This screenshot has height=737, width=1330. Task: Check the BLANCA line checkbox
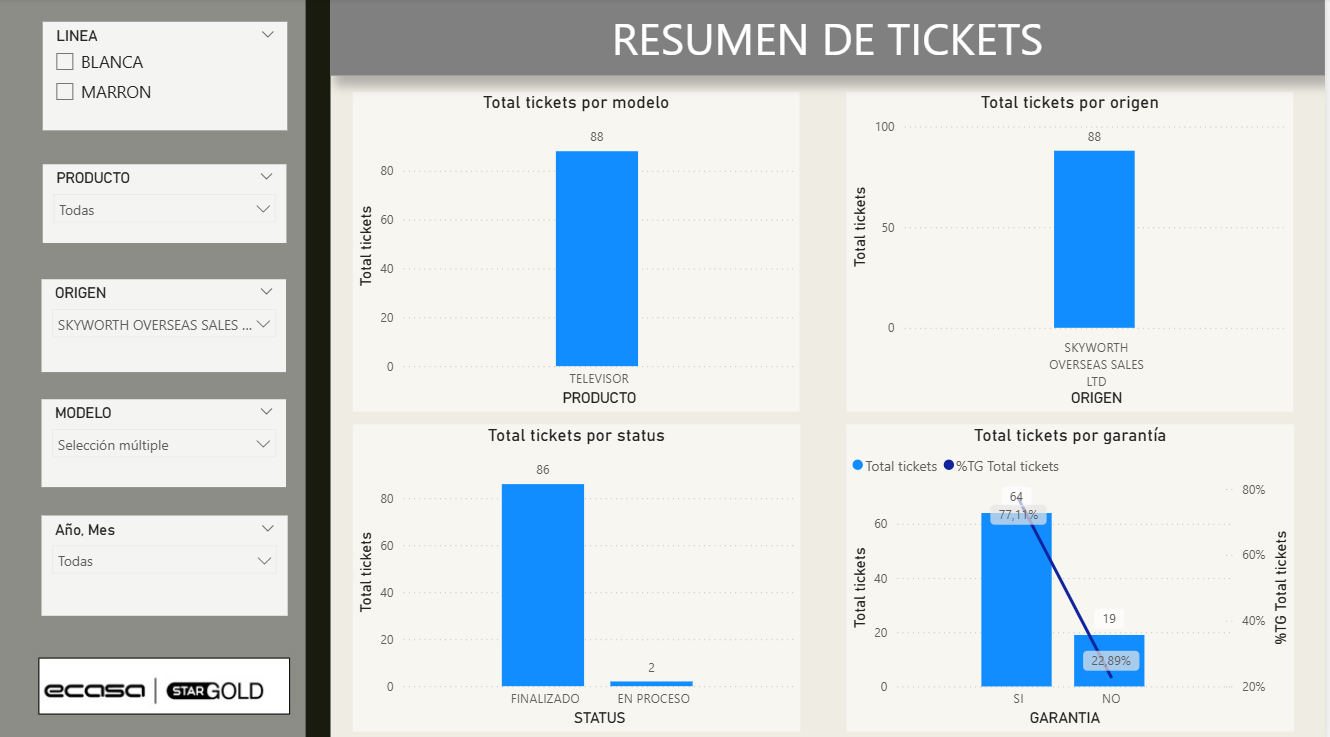65,62
